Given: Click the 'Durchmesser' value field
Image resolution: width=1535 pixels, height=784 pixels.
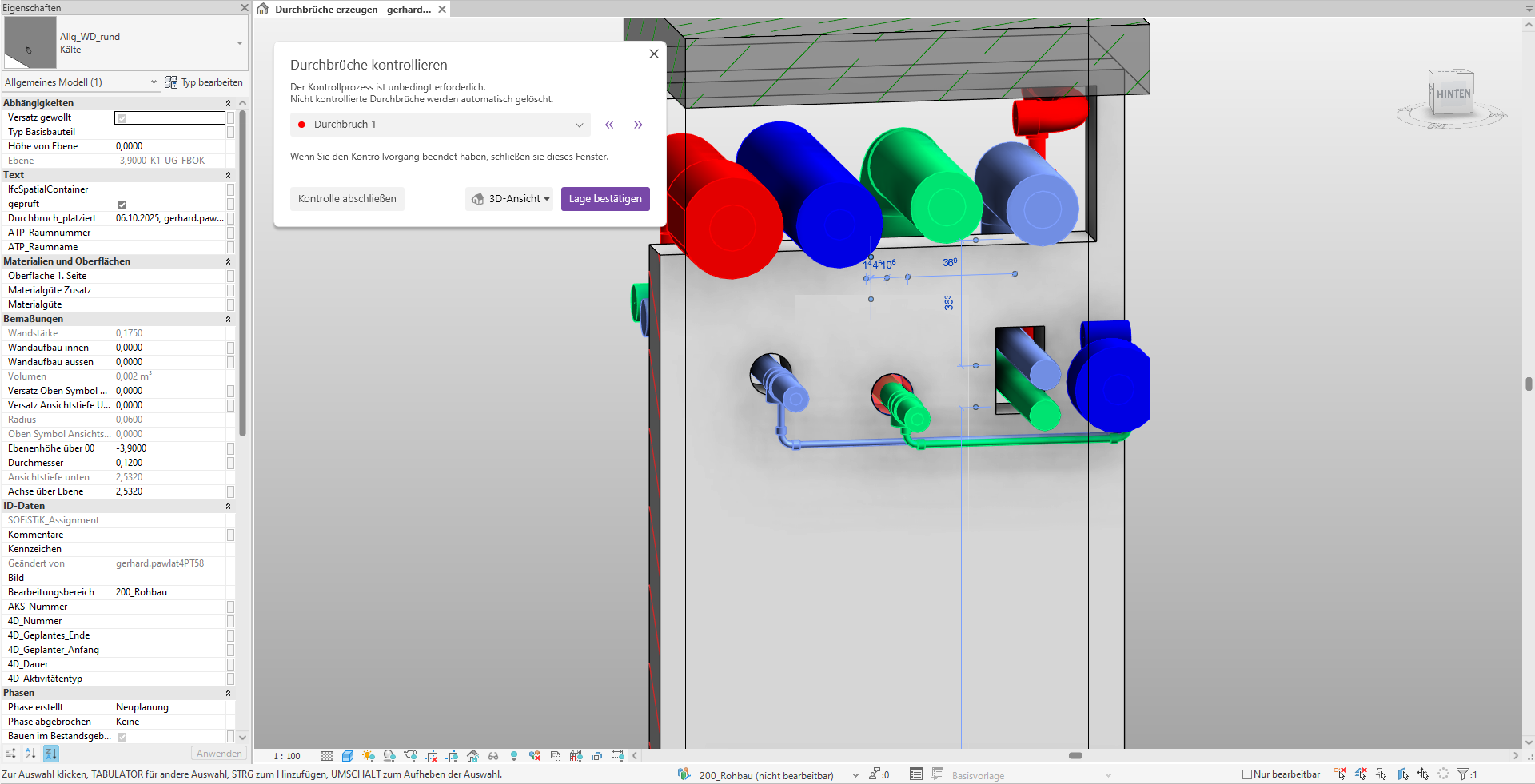Looking at the screenshot, I should (x=169, y=463).
